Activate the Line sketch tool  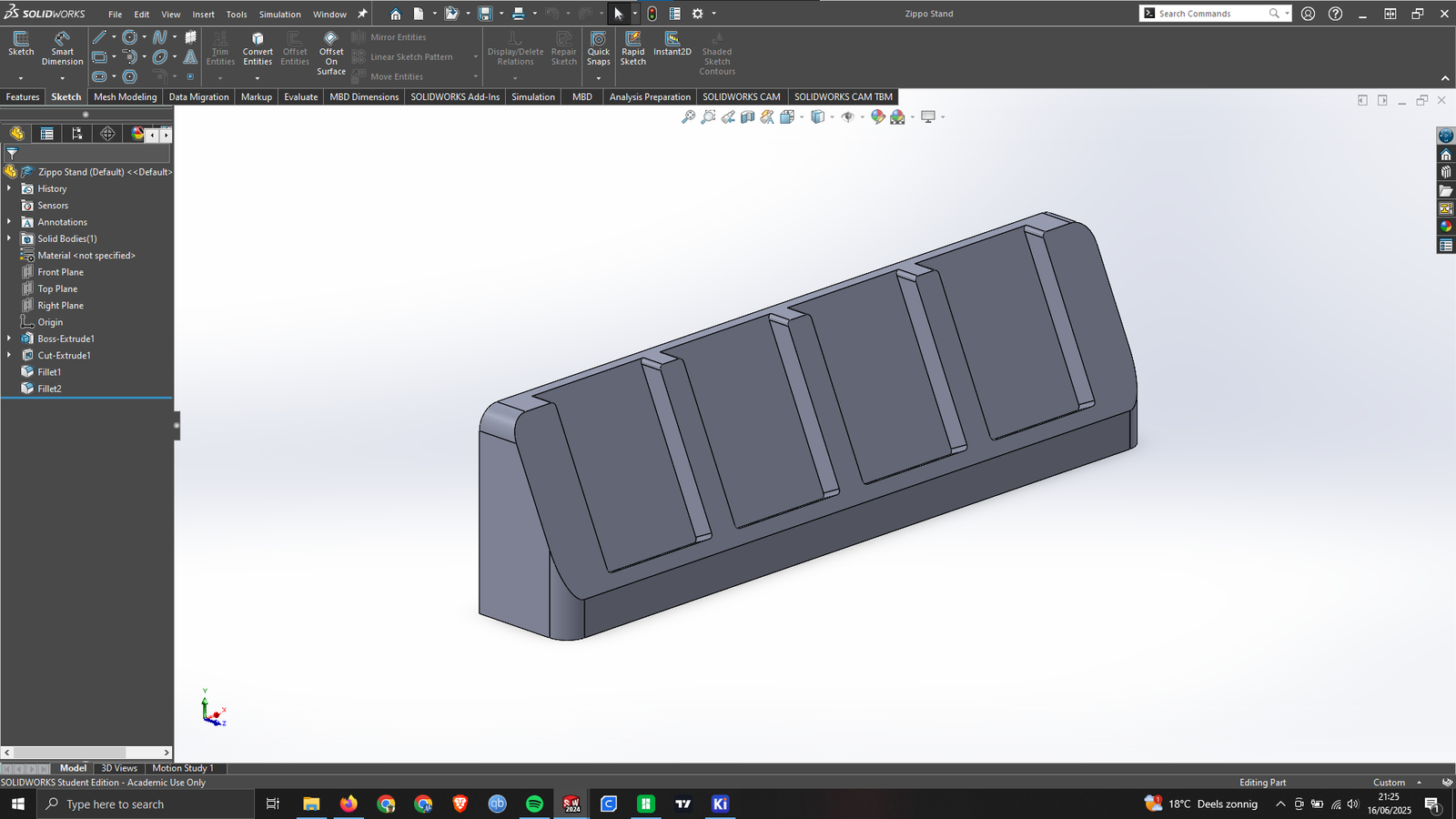click(x=99, y=37)
